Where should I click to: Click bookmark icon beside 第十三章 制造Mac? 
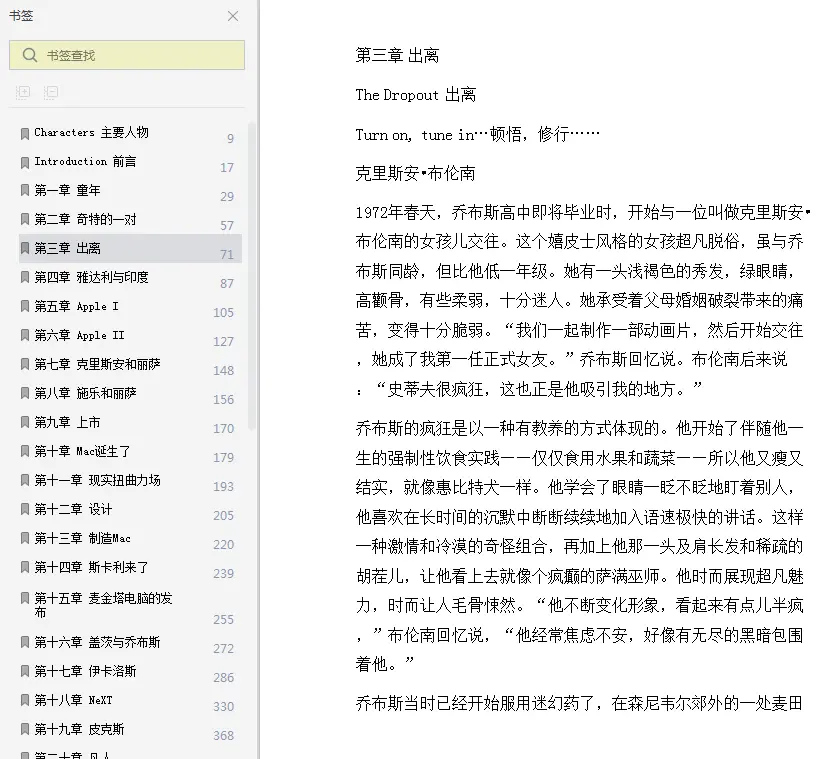25,538
